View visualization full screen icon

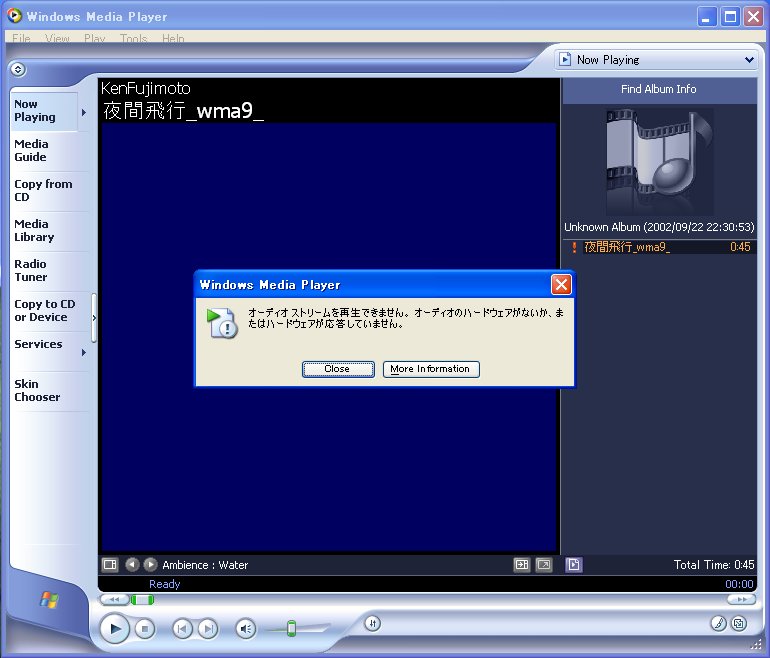click(544, 565)
